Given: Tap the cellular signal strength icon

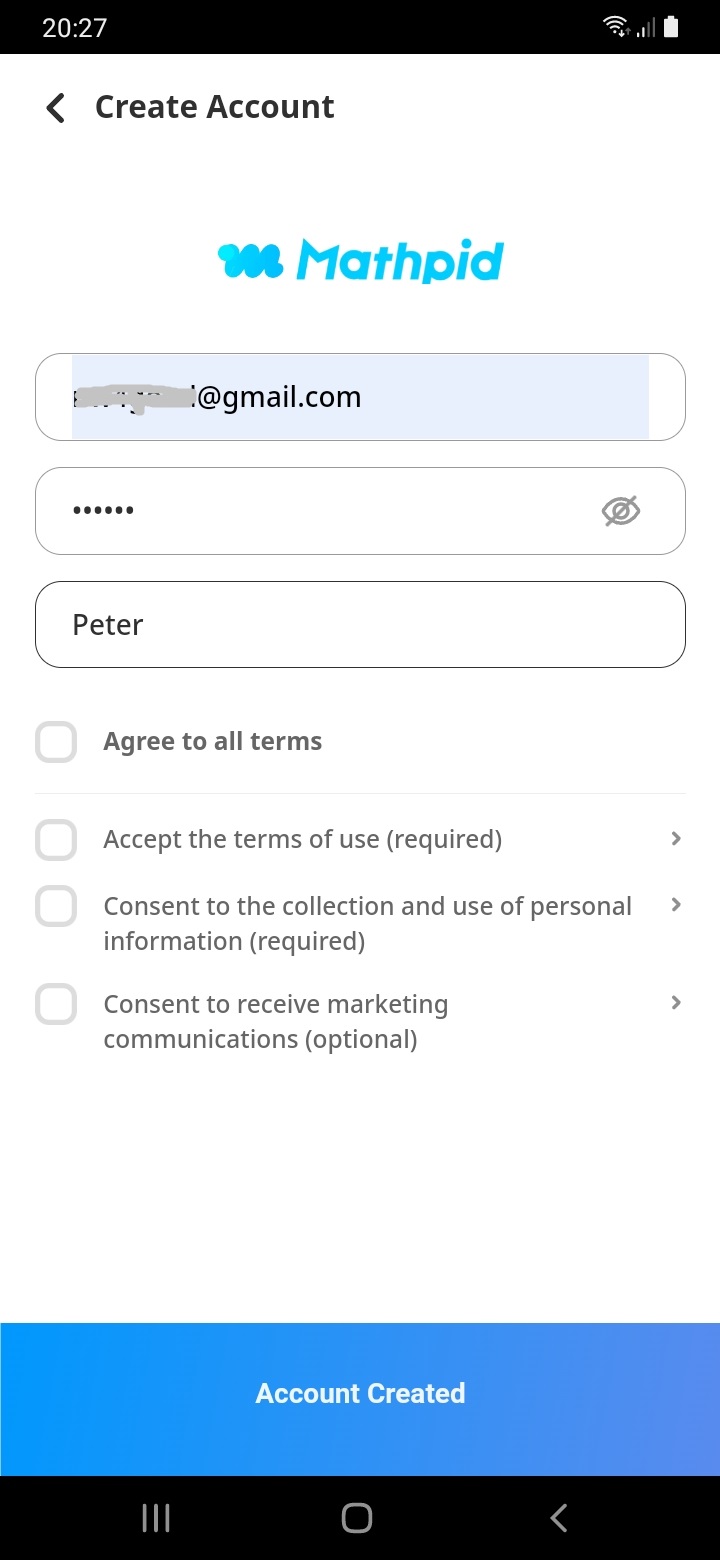Looking at the screenshot, I should coord(645,27).
